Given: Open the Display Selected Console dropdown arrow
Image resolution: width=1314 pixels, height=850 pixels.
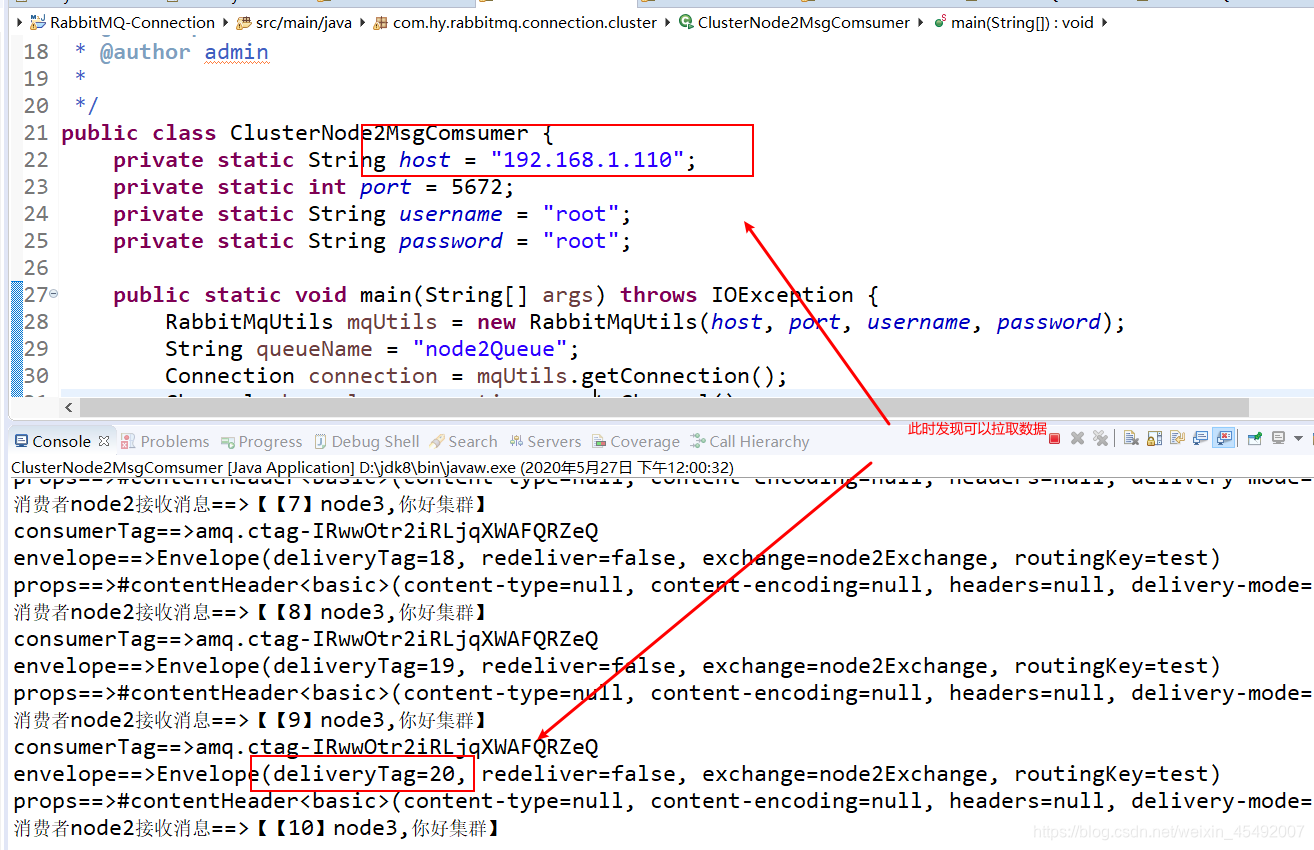Looking at the screenshot, I should pos(1298,438).
